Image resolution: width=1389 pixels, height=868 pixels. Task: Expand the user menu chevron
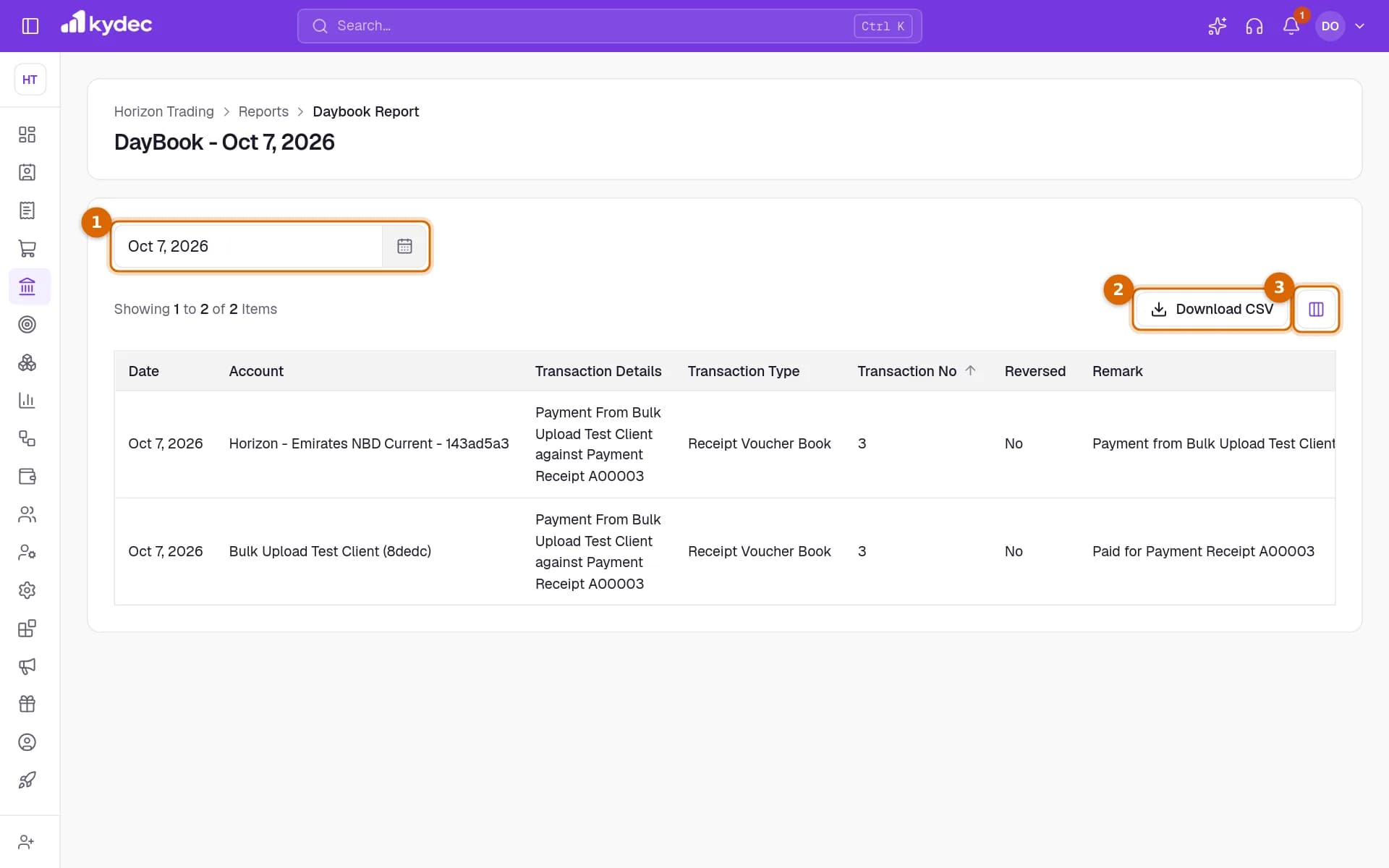pos(1360,26)
